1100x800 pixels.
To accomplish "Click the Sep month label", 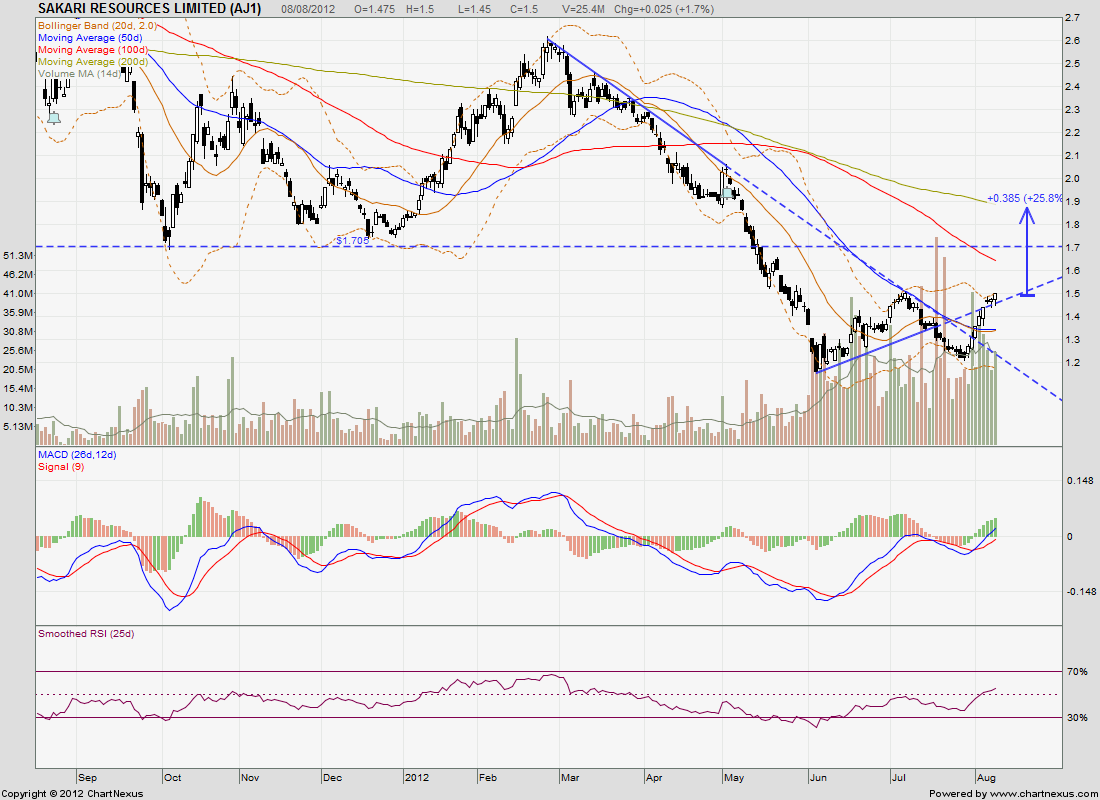I will point(88,778).
